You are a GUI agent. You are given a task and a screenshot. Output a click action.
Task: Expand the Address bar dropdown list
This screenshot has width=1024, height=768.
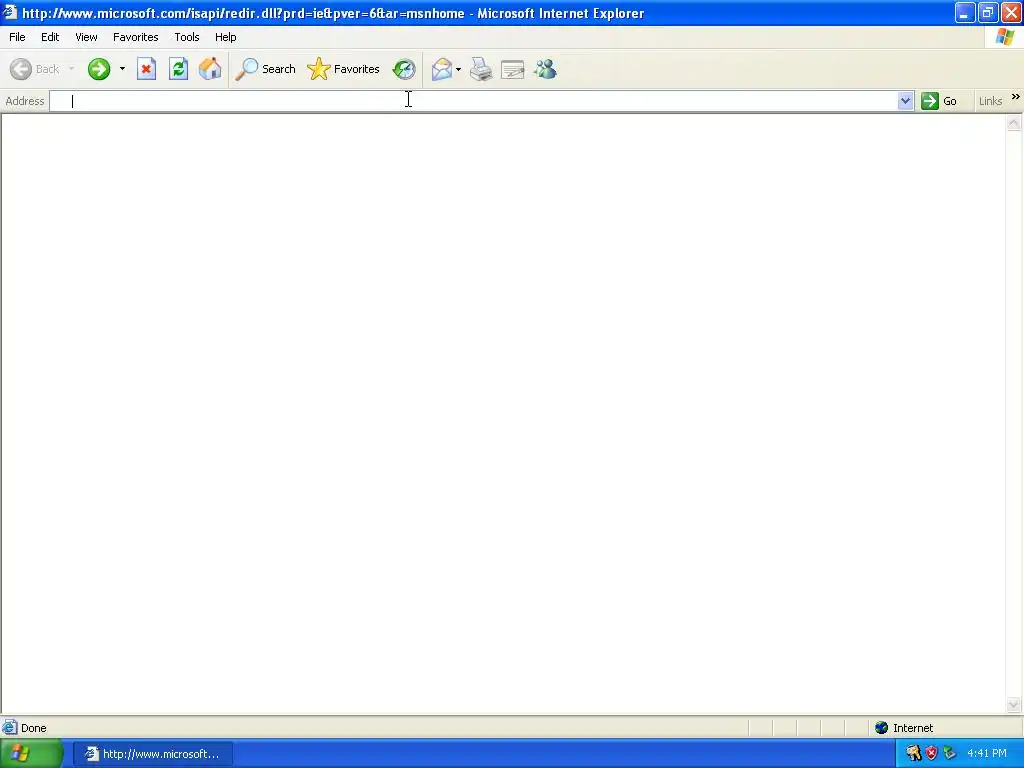click(905, 101)
